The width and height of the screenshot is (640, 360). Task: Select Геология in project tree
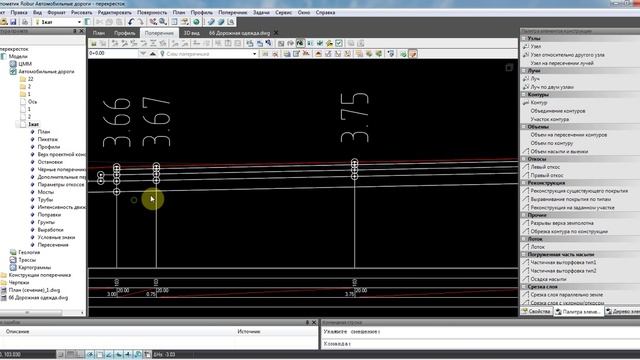pyautogui.click(x=29, y=252)
